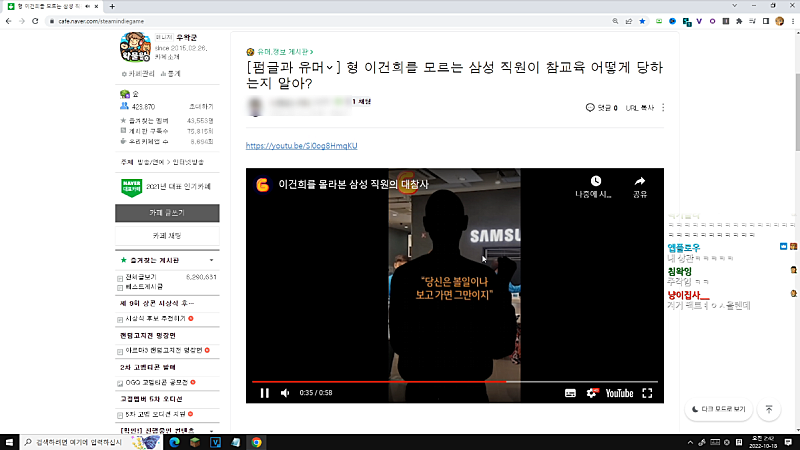The height and width of the screenshot is (450, 800).
Task: Show hidden system tray icons
Action: (690, 442)
